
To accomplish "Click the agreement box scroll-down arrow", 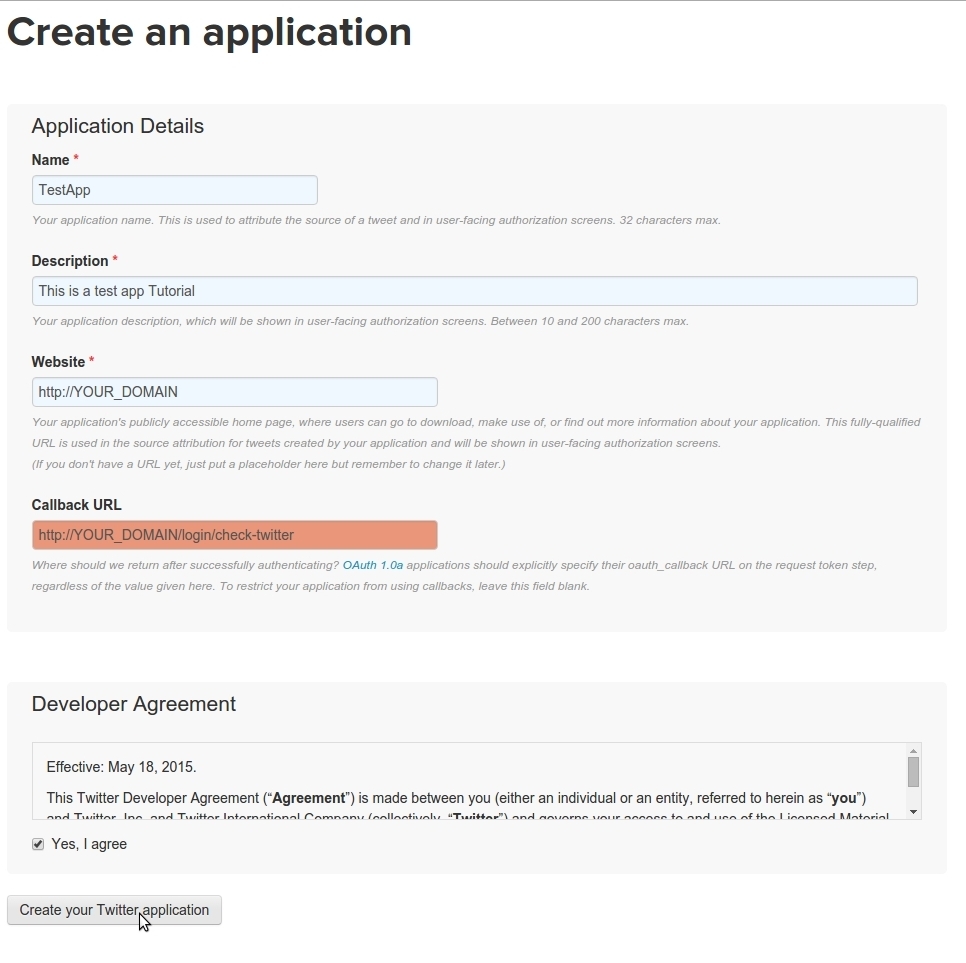I will [913, 811].
